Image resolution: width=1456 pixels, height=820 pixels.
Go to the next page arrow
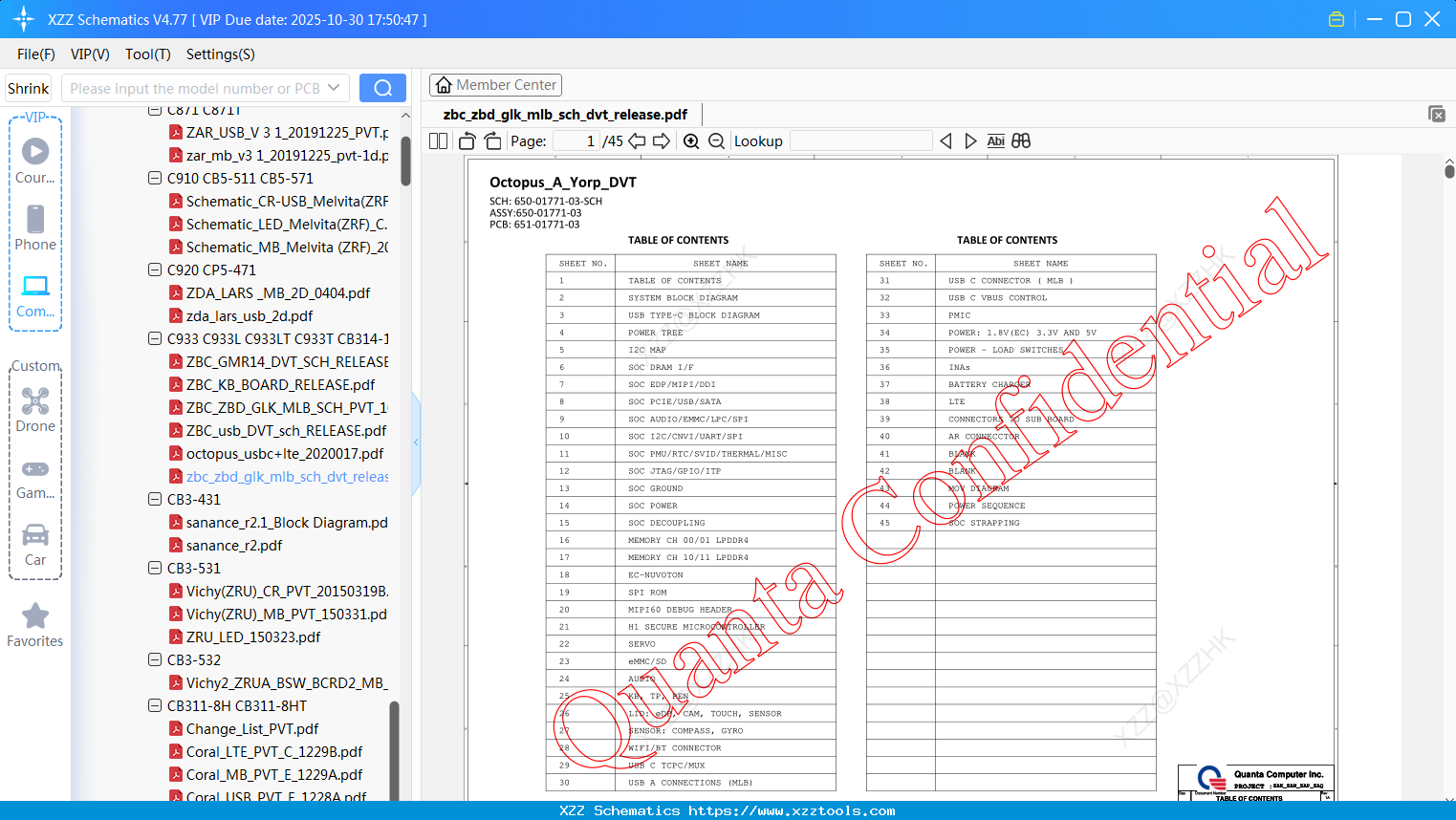point(662,141)
